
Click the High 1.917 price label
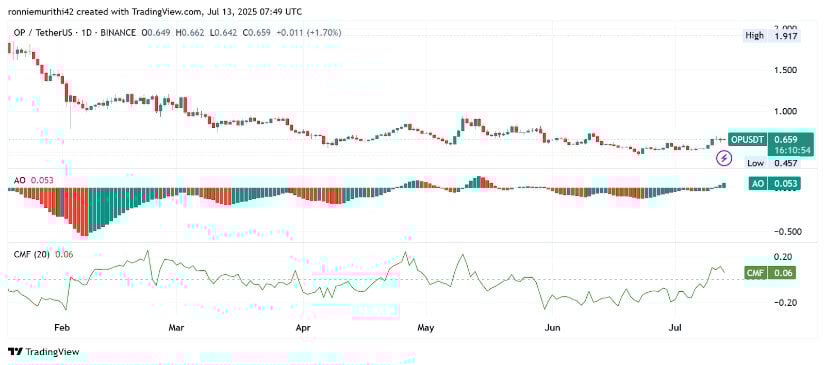pos(772,36)
